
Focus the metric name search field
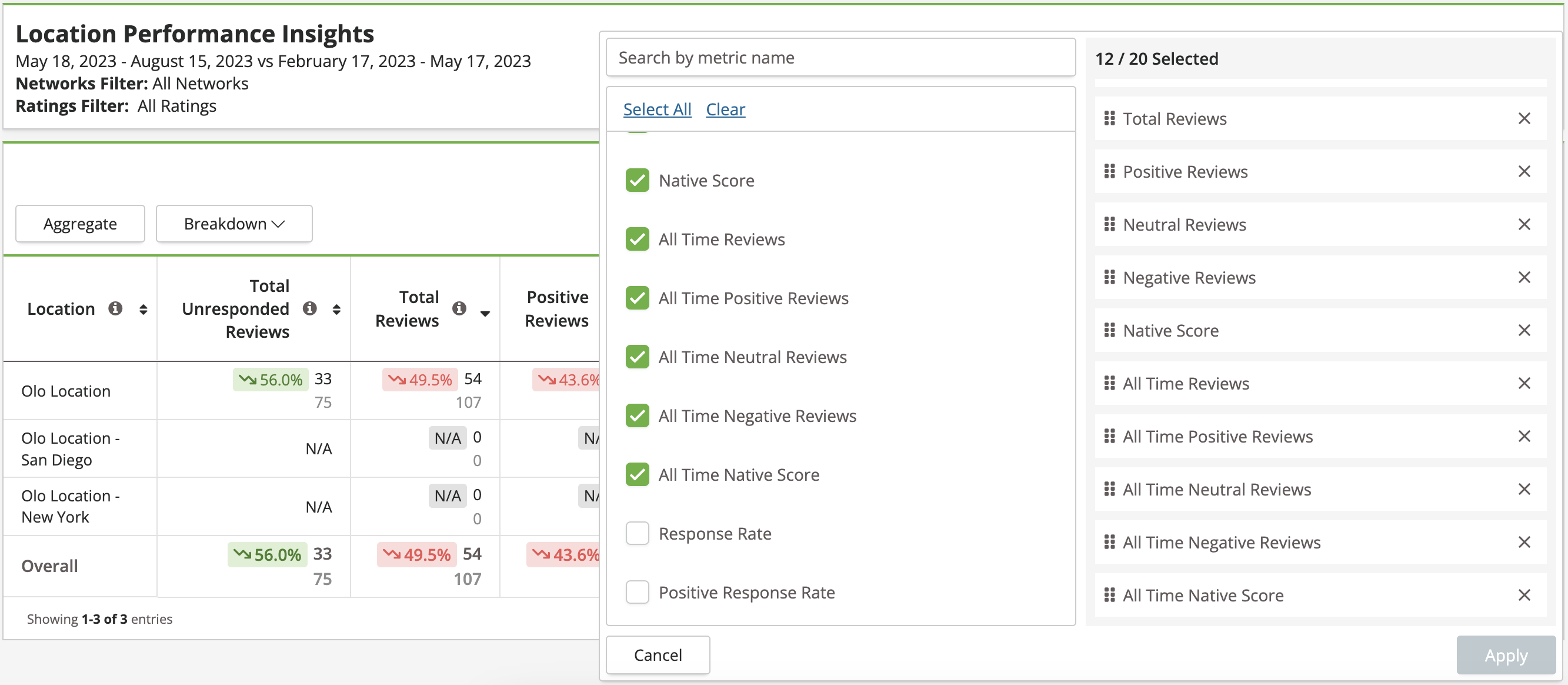840,57
